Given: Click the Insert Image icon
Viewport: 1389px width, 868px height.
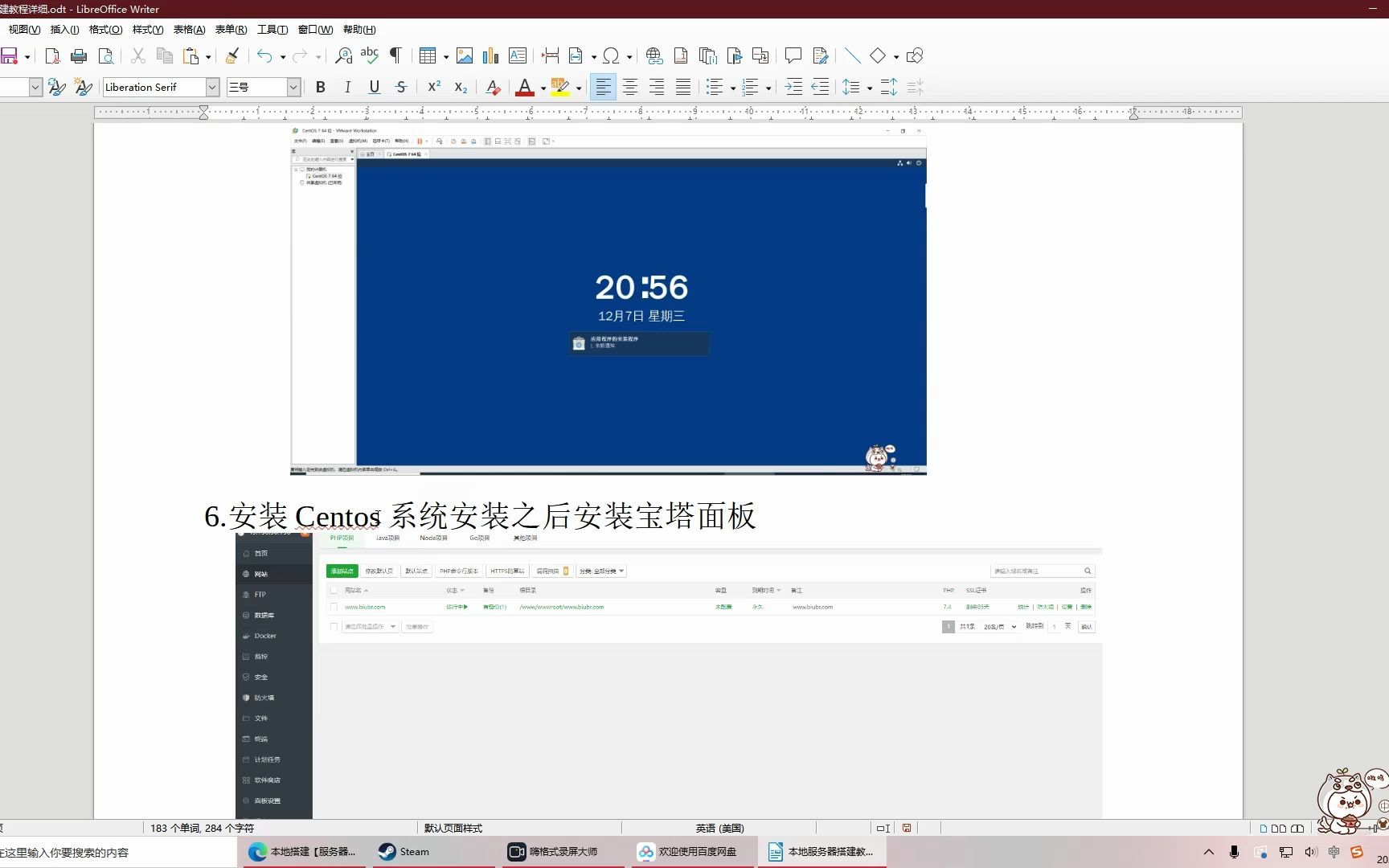Looking at the screenshot, I should (465, 55).
